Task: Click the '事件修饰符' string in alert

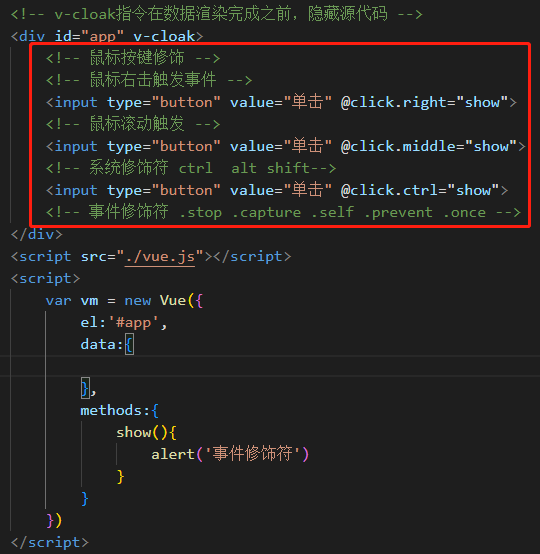Action: point(252,454)
